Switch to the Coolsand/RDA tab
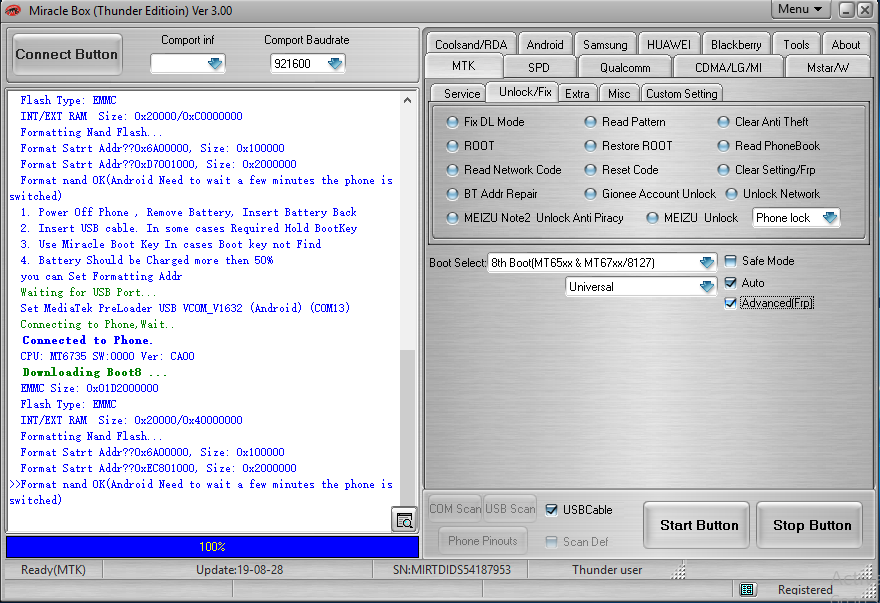The height and width of the screenshot is (603, 880). (x=470, y=44)
